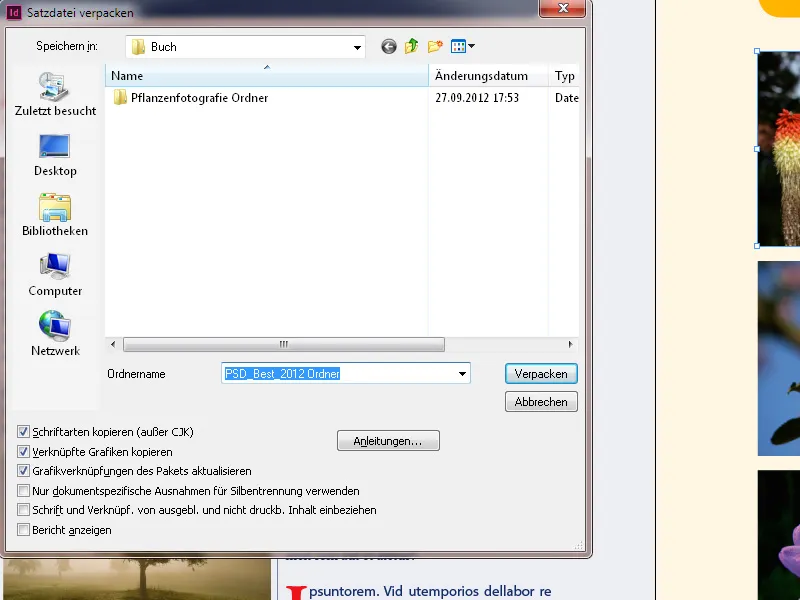Enable Nur dokumentspezifische Ausnahmen für Silbentrennung

pyautogui.click(x=23, y=491)
